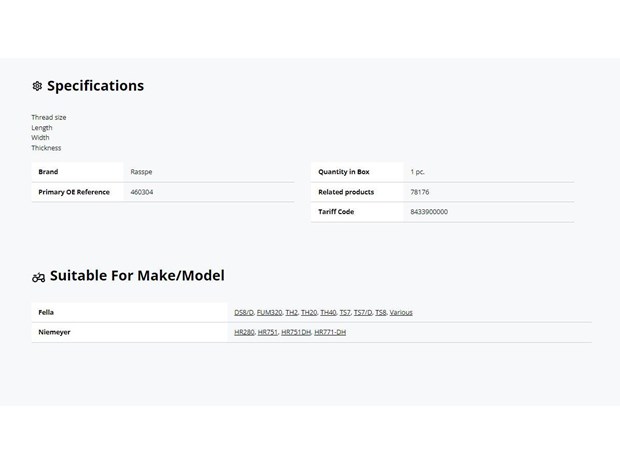Click the Primary OE Reference value 460304

coord(142,192)
